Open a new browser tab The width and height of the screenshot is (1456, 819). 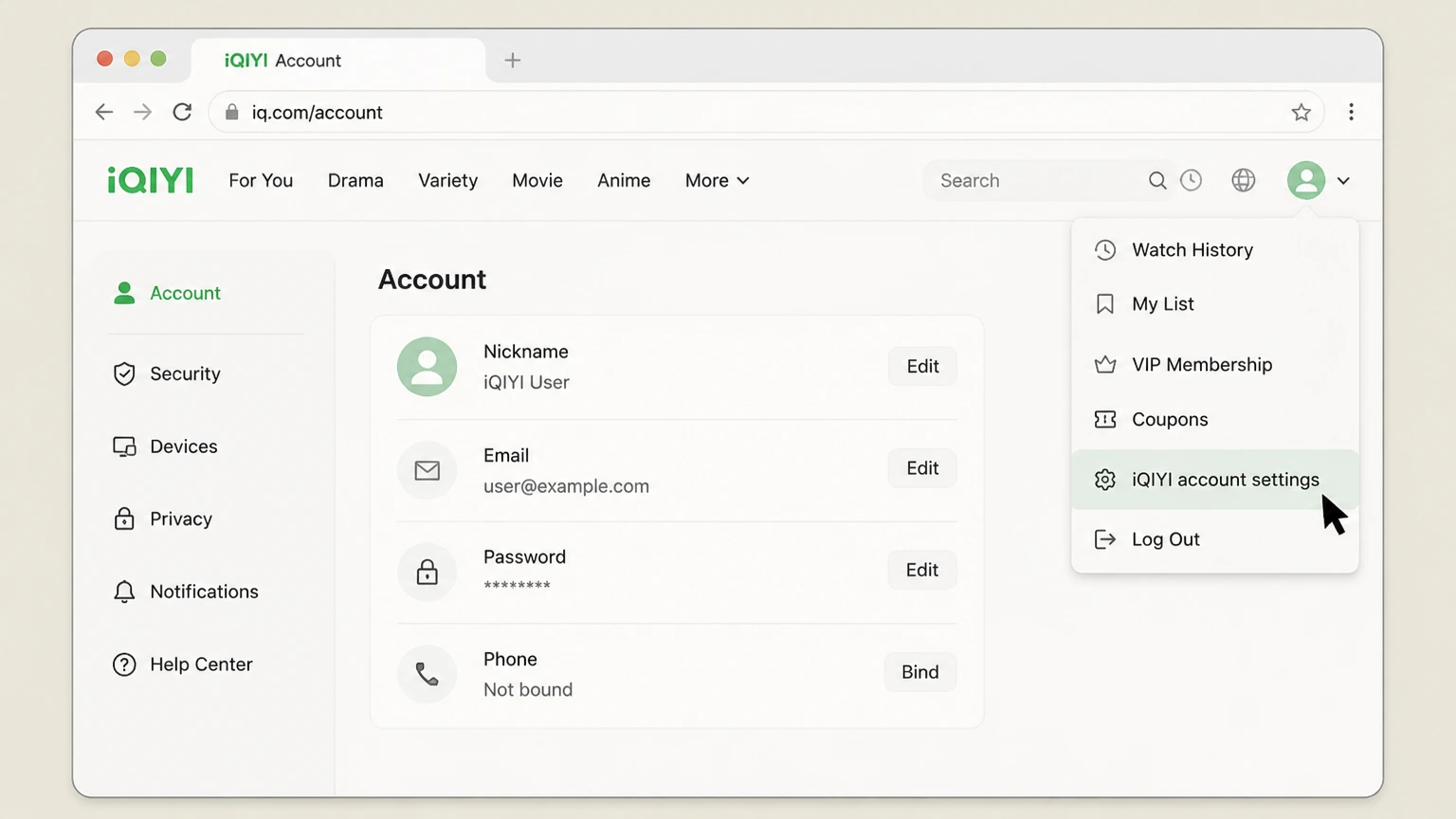coord(513,61)
